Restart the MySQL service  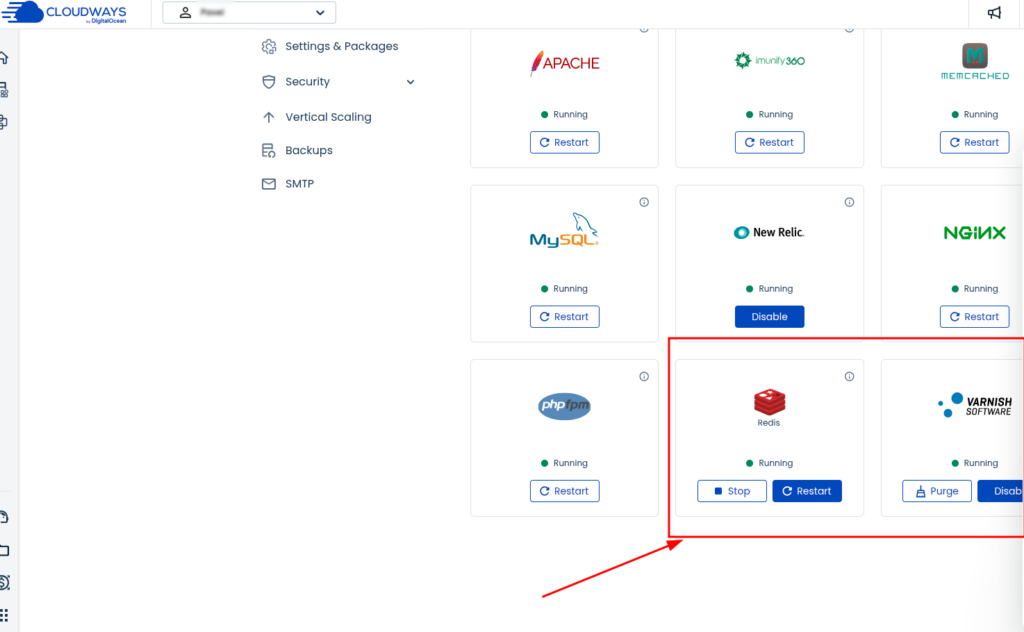pyautogui.click(x=564, y=317)
